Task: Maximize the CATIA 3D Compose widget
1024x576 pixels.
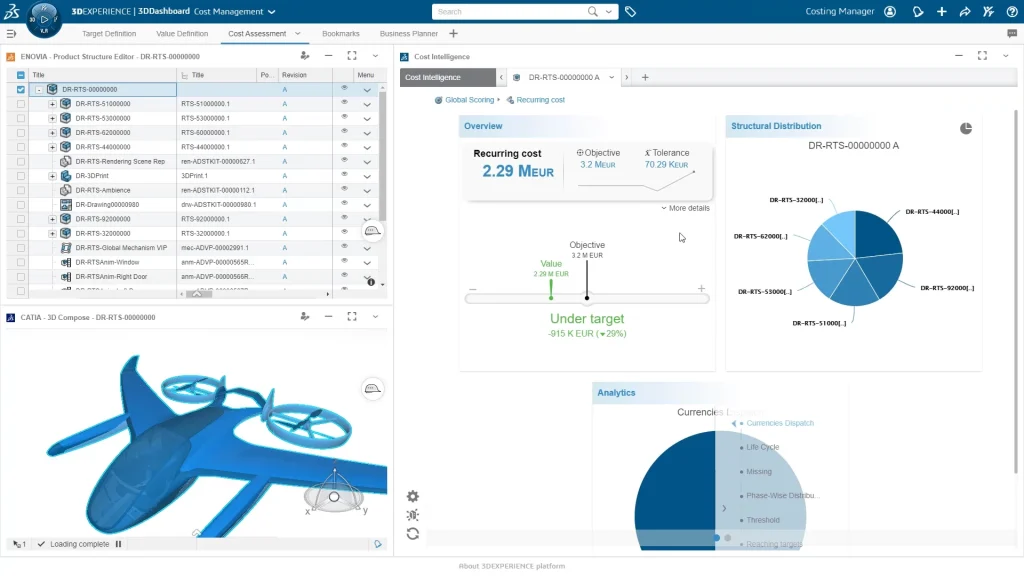Action: tap(351, 316)
